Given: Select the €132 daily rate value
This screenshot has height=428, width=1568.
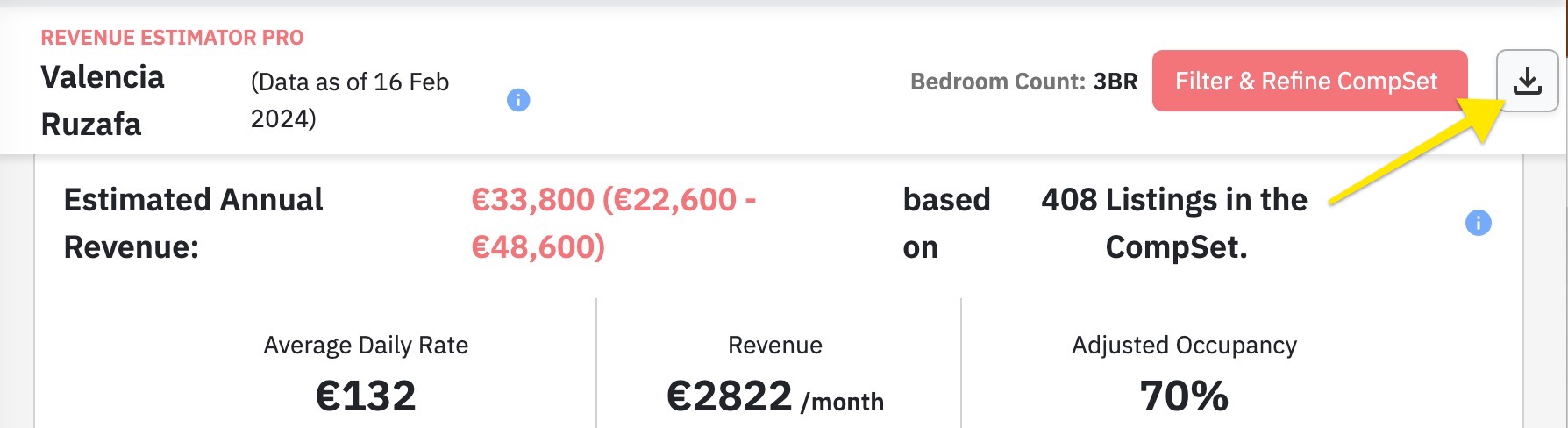Looking at the screenshot, I should (x=366, y=396).
